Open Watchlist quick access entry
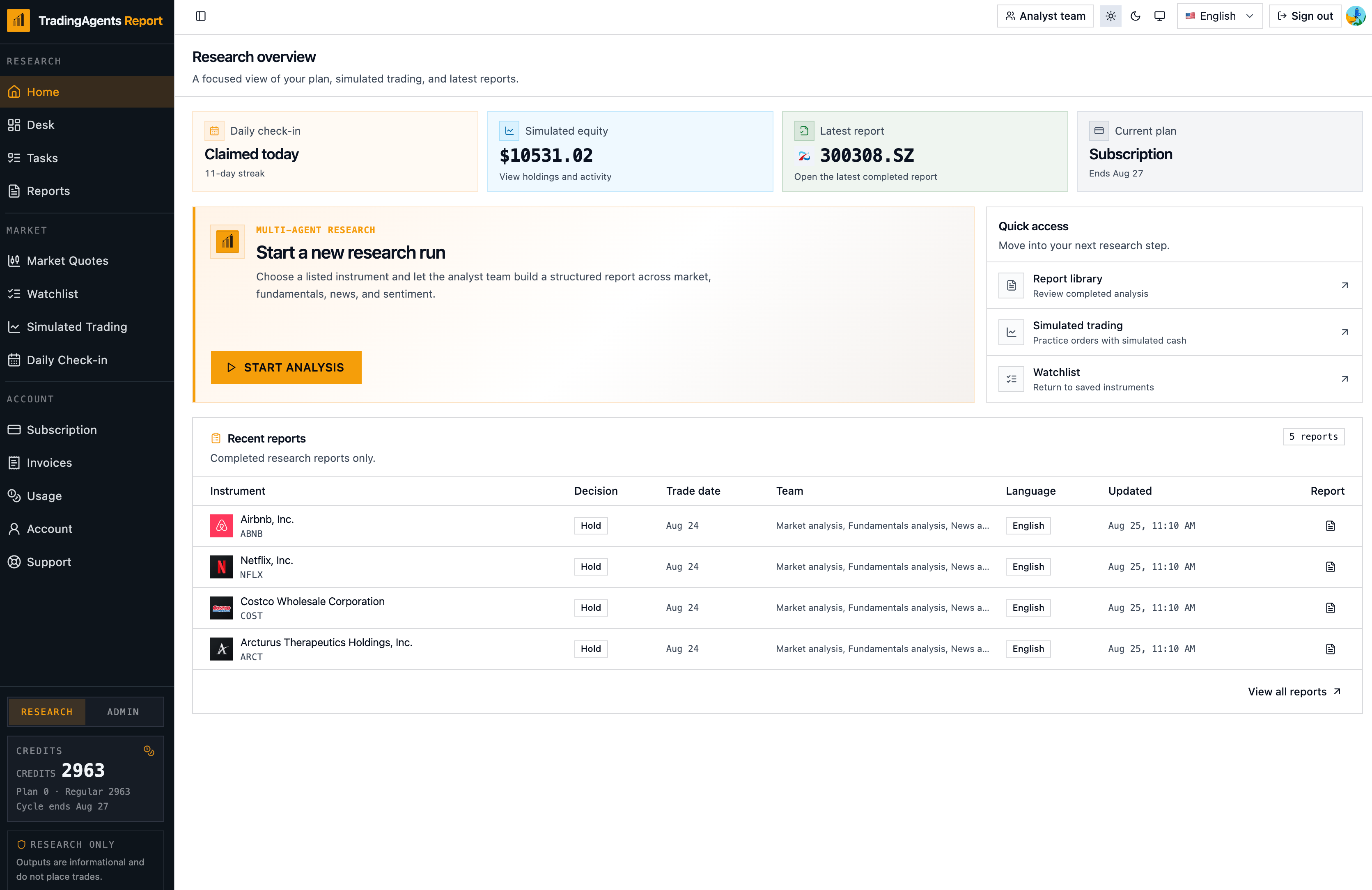The width and height of the screenshot is (1372, 890). (x=1174, y=379)
